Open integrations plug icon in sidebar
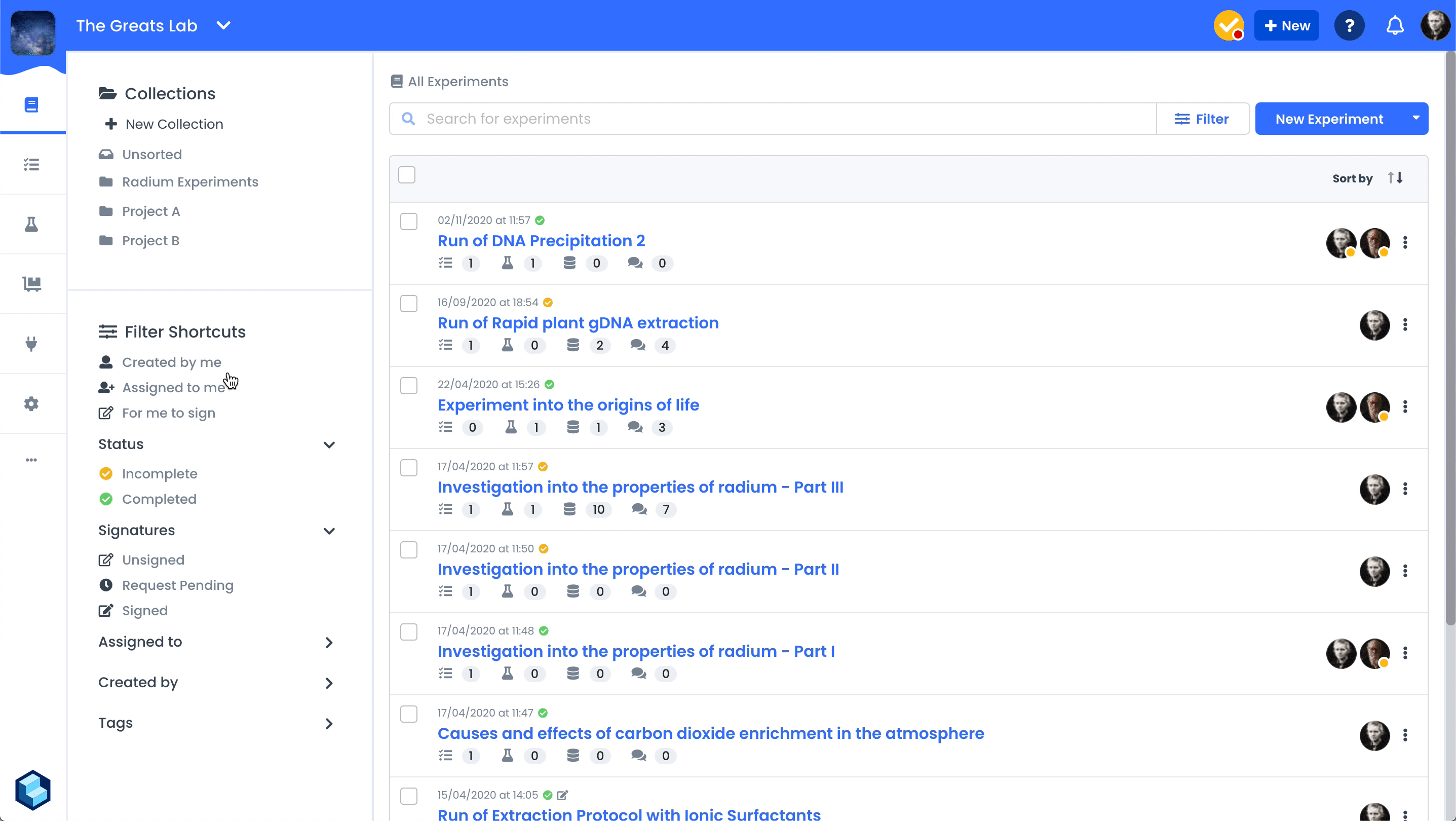The image size is (1456, 821). click(31, 344)
